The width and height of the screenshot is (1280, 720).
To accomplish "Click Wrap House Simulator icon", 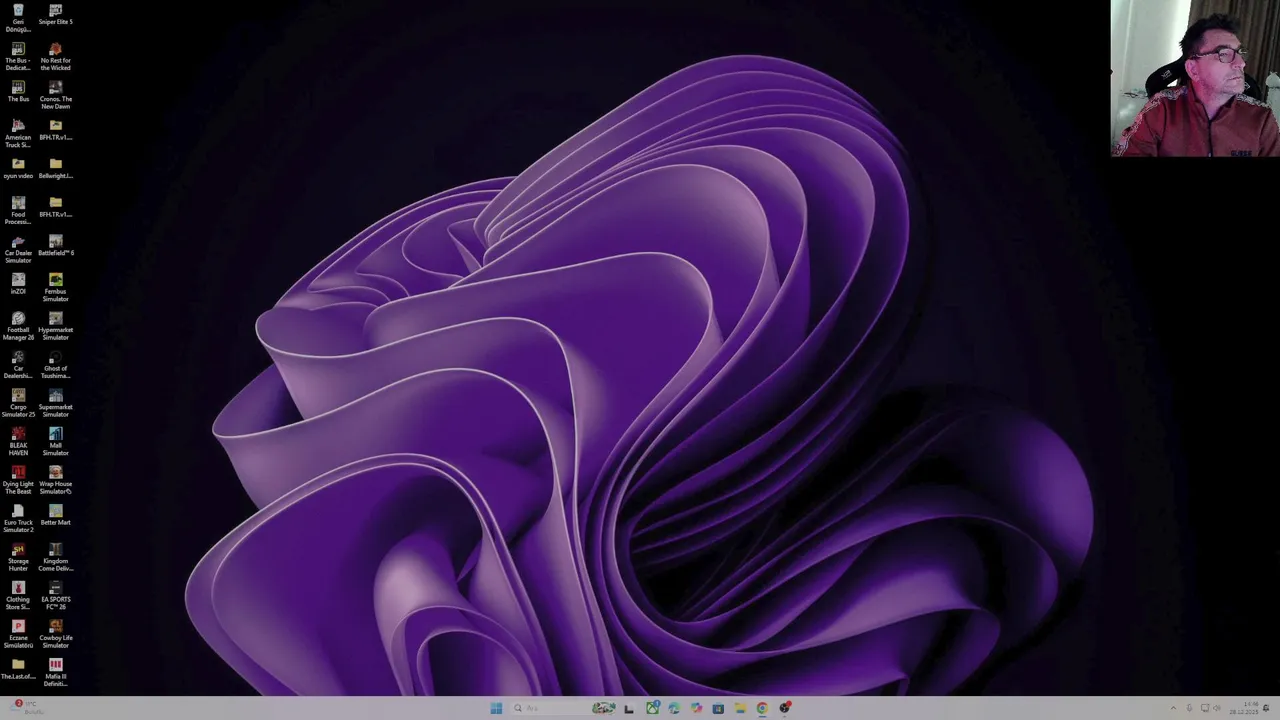I will pos(55,480).
